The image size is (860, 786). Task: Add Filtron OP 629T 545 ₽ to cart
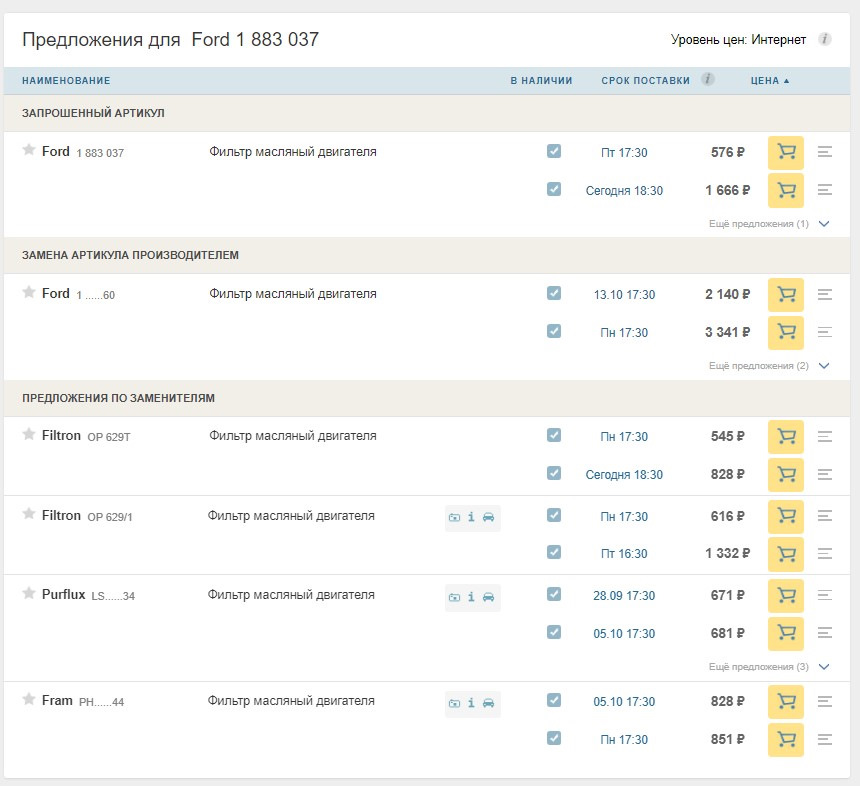[x=785, y=437]
